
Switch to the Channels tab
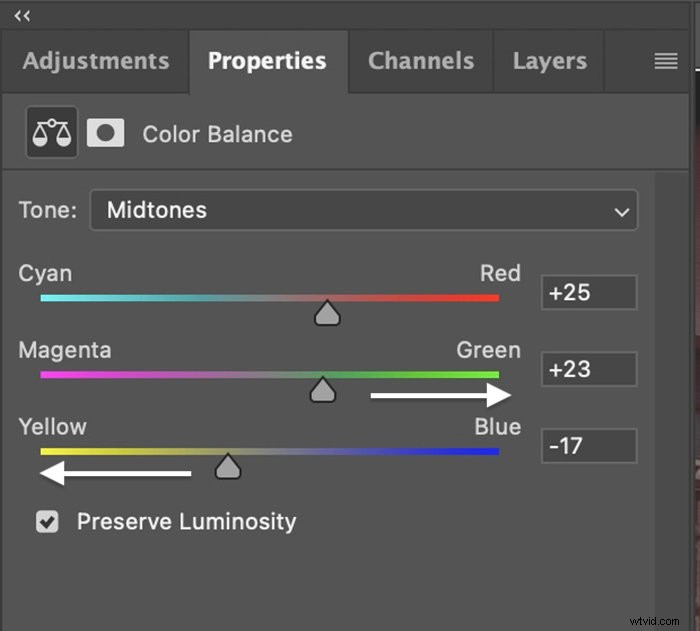coord(421,61)
